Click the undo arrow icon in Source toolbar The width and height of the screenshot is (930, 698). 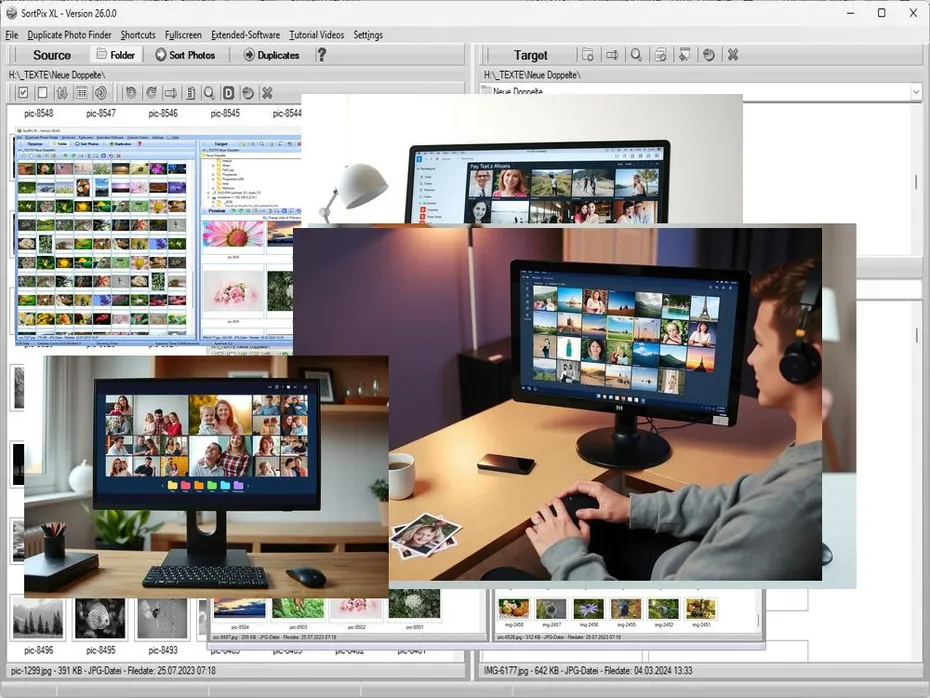coord(132,92)
